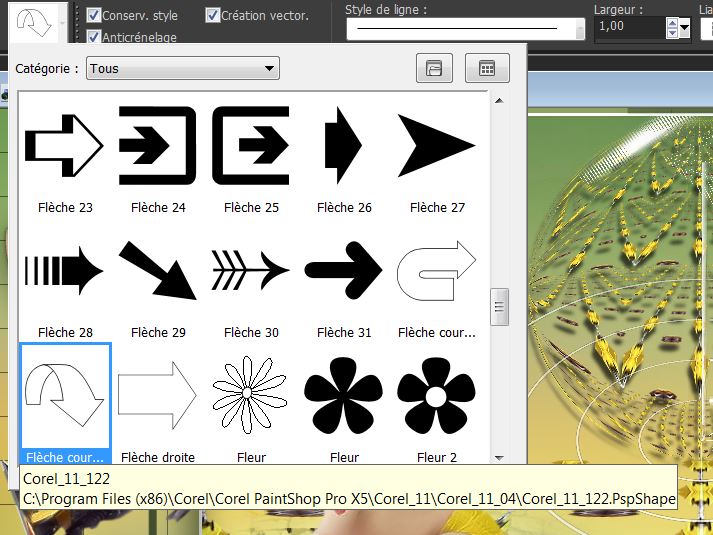The image size is (713, 535).
Task: Select the Flèche 30 feathered arrow
Action: click(251, 270)
